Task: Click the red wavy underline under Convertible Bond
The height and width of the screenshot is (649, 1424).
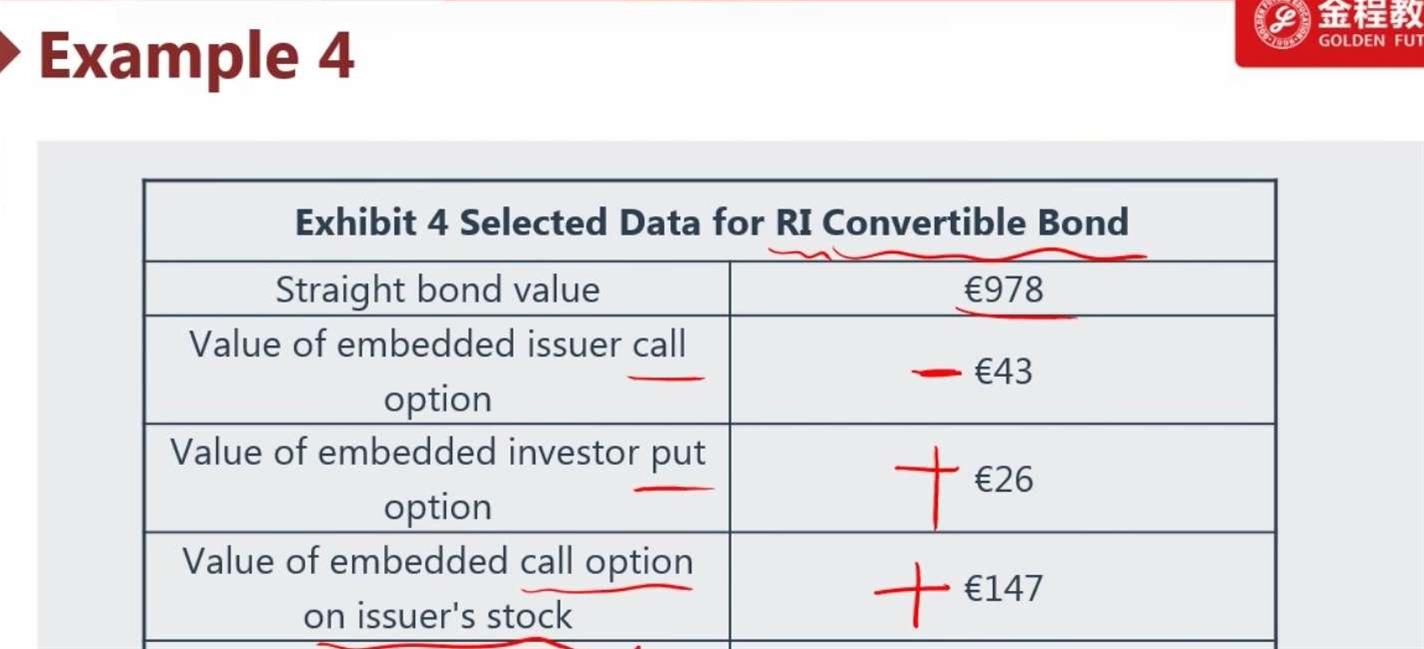Action: (985, 252)
